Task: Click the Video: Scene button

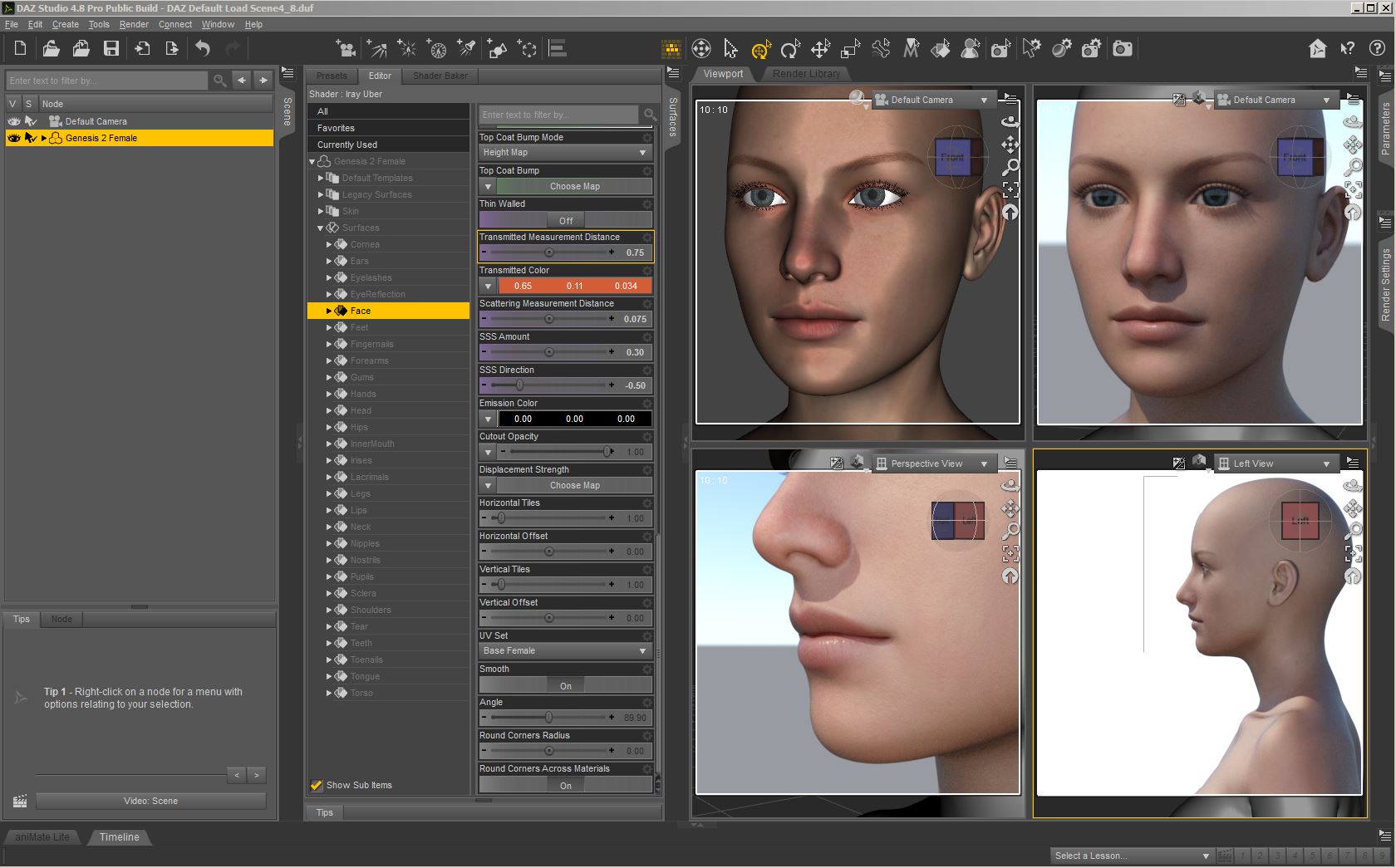Action: [150, 801]
